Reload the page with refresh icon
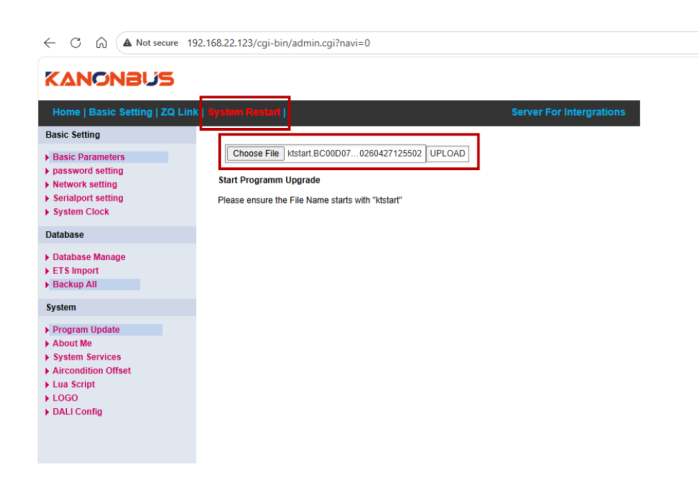The width and height of the screenshot is (700, 487). (x=75, y=43)
